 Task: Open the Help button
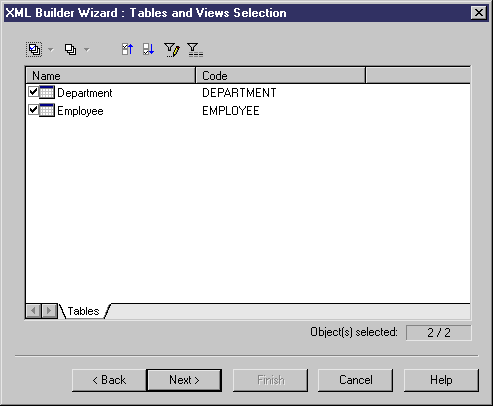[441, 380]
